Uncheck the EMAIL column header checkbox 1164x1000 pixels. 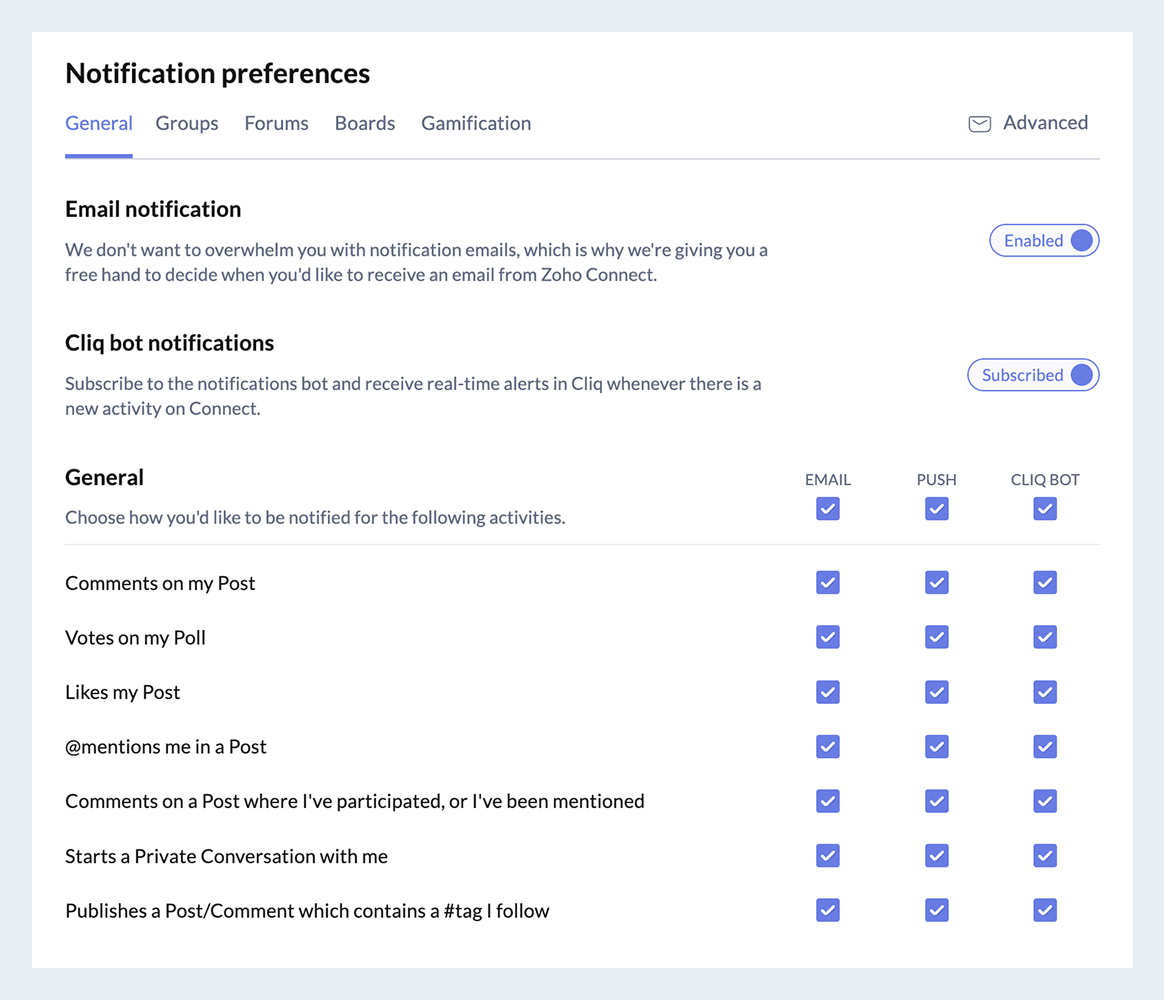click(828, 509)
